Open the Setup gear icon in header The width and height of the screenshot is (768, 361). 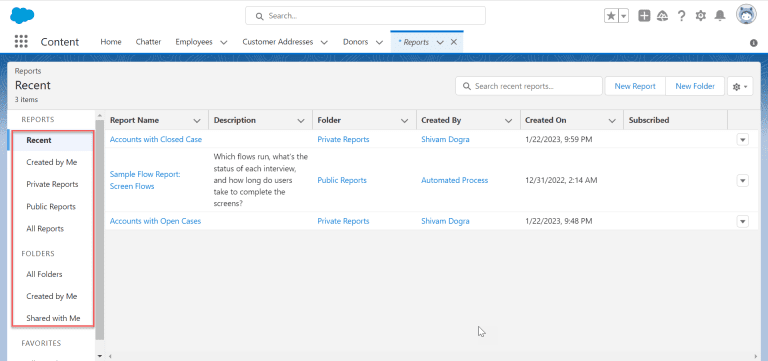click(x=701, y=16)
